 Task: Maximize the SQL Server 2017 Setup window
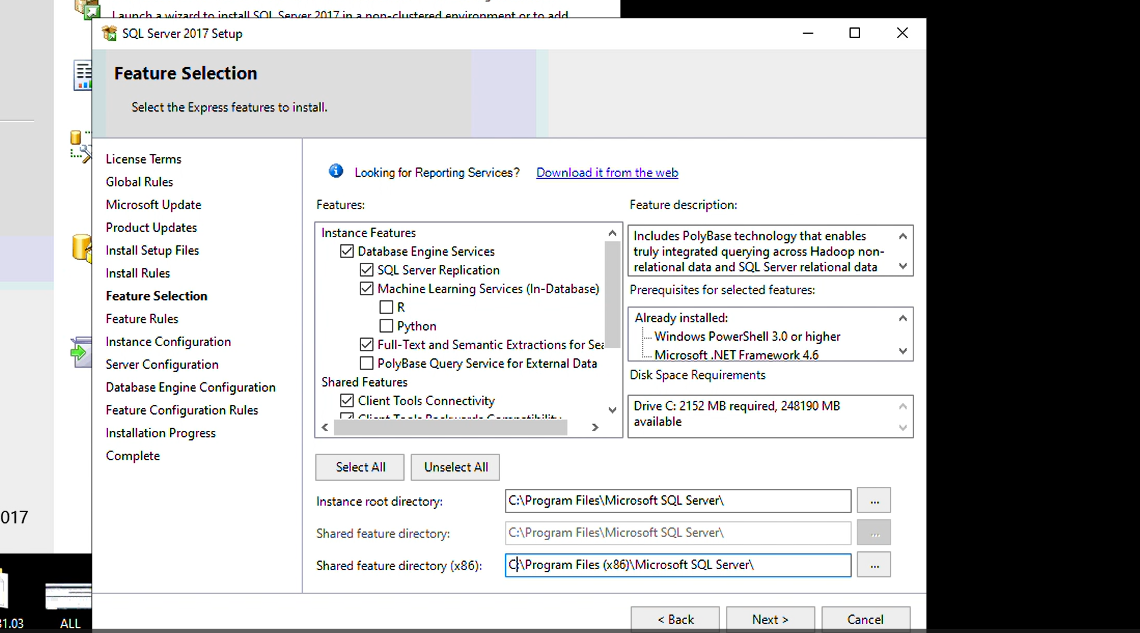click(x=855, y=33)
